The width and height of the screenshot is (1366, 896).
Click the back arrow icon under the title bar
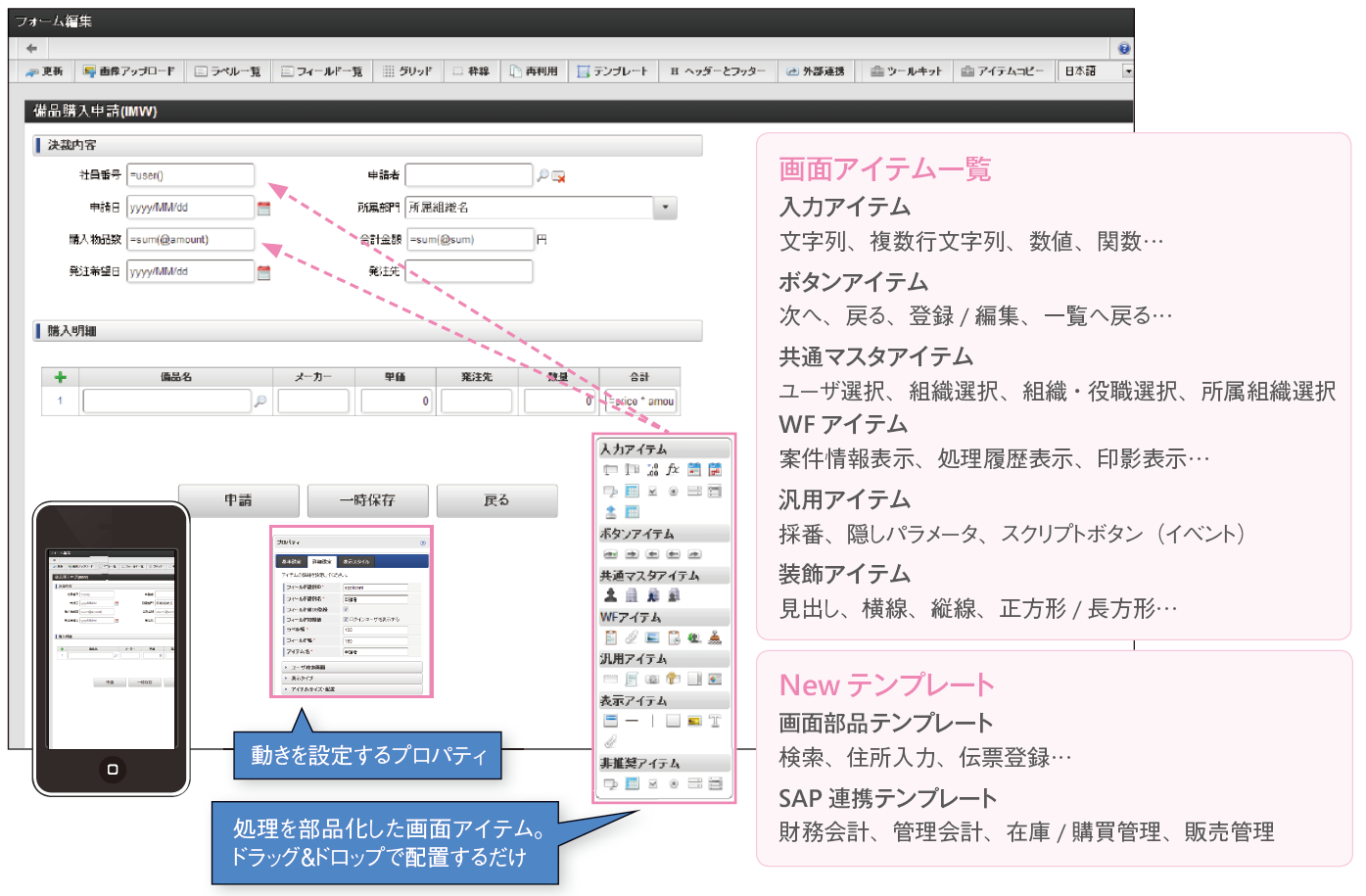point(31,48)
